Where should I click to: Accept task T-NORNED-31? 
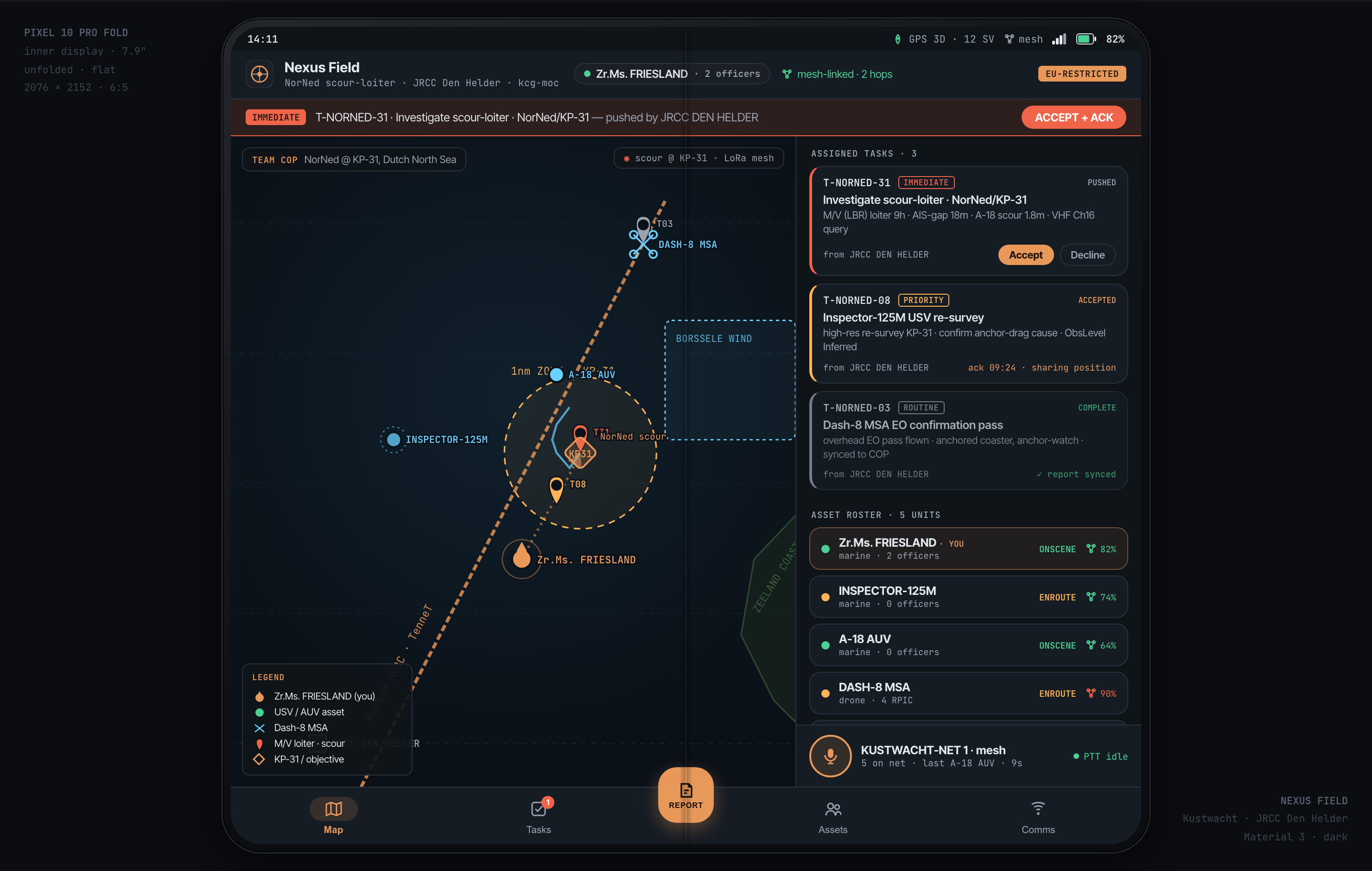[1026, 255]
